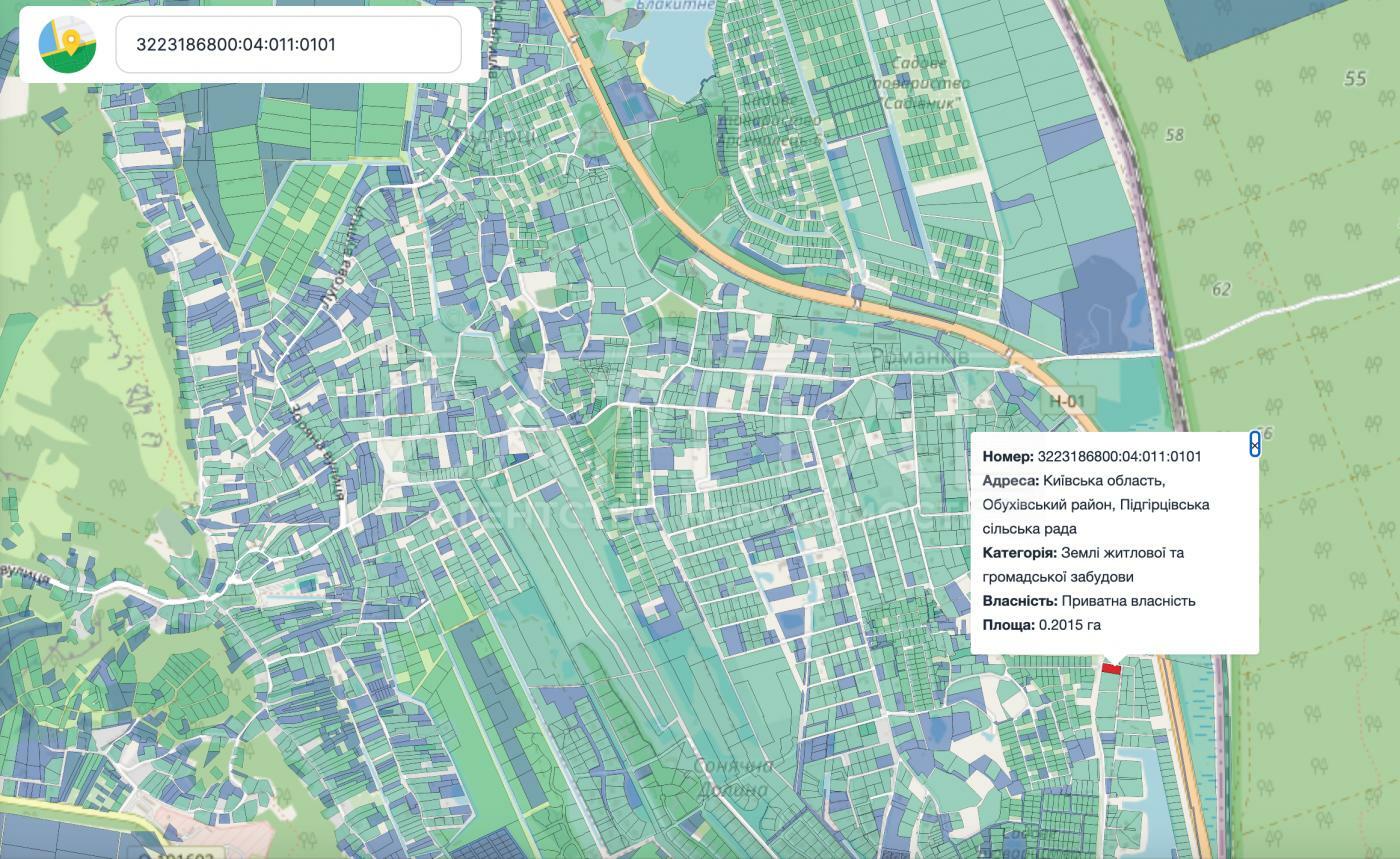
Task: Click the Площа 0.2015 га line
Action: click(1041, 625)
